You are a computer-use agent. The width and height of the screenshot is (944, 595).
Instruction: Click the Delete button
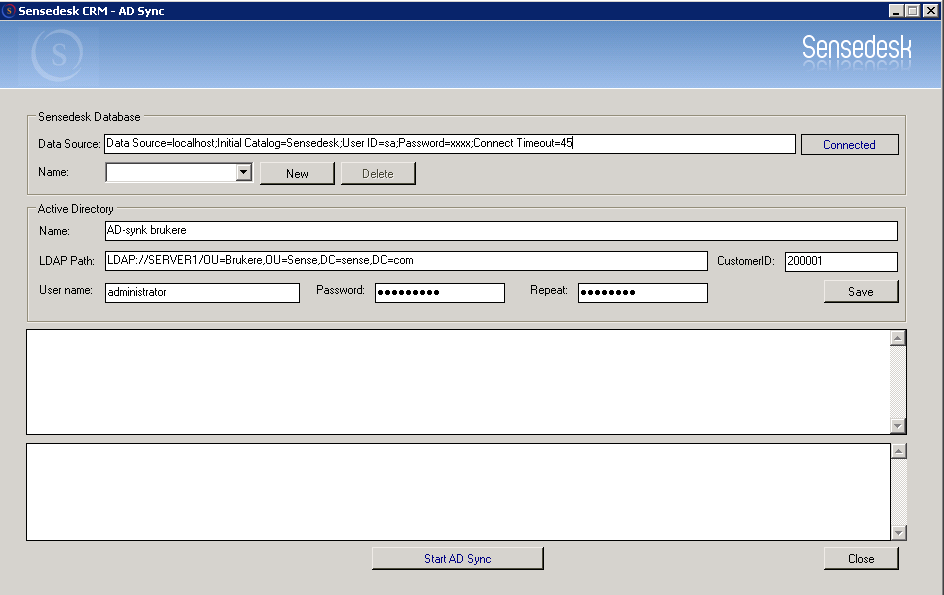point(378,173)
